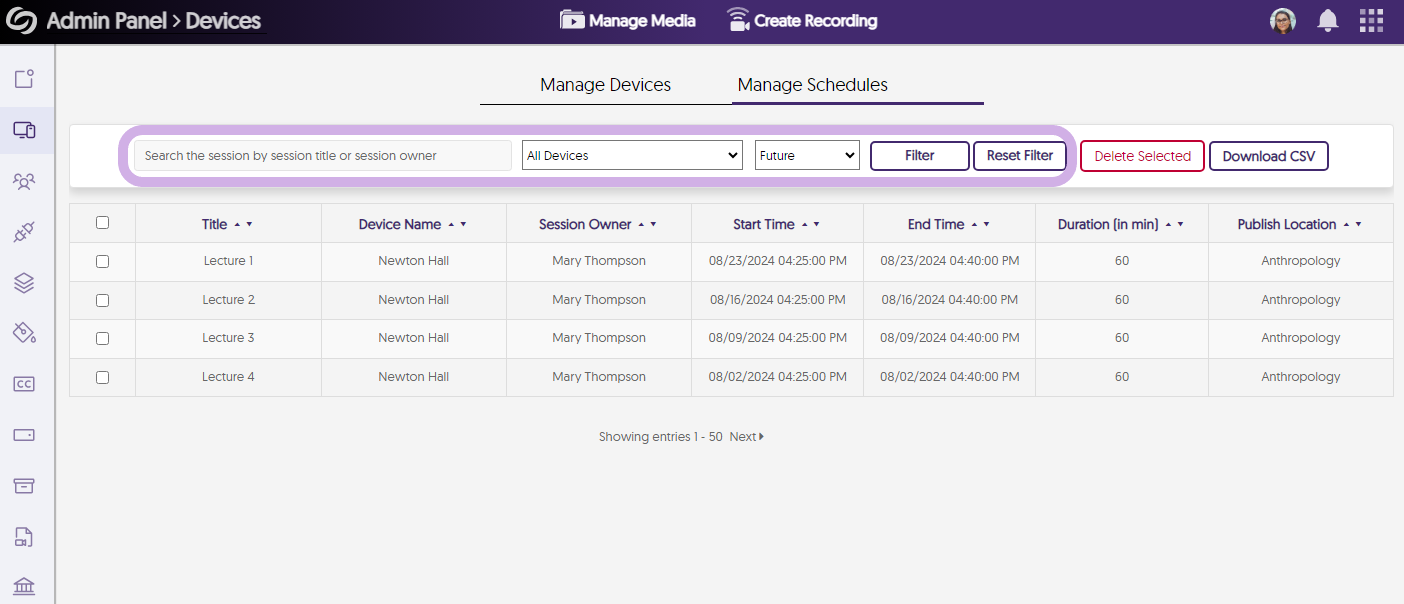Expand the Future time filter dropdown
The image size is (1404, 604).
(807, 156)
